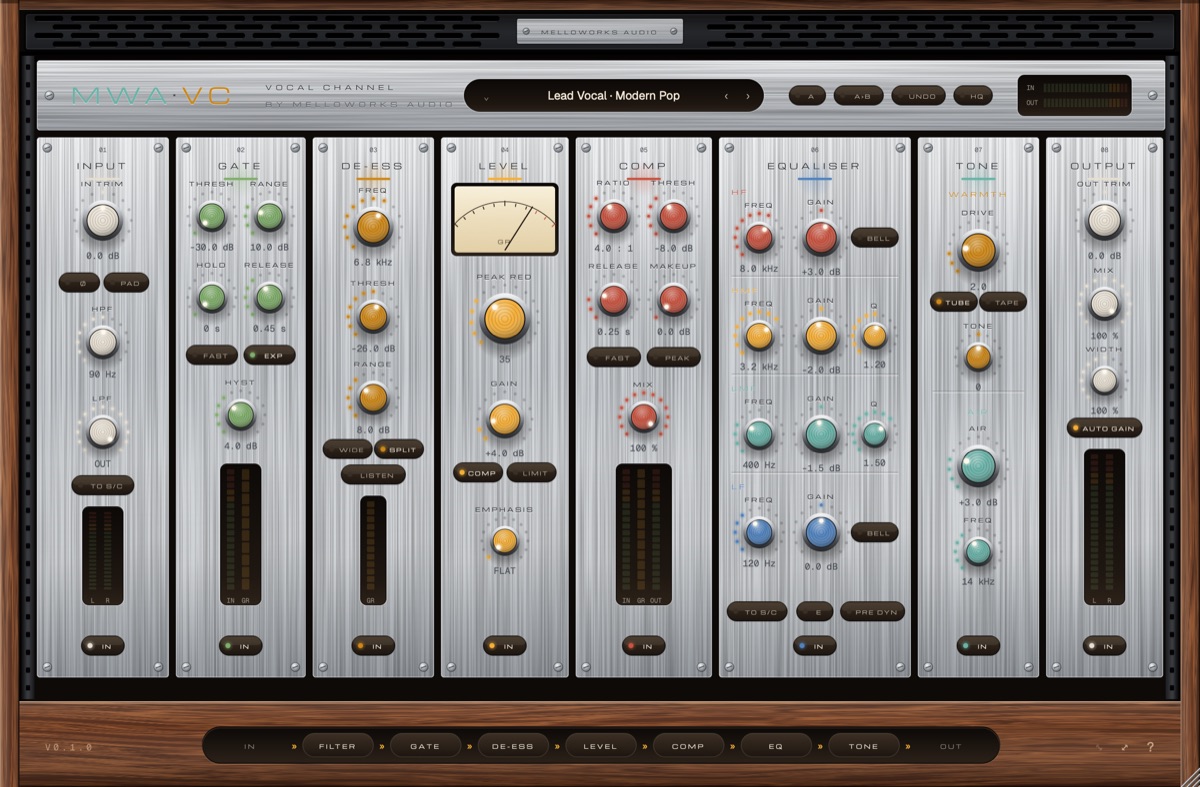
Task: Select LIMIT mode in Level module
Action: (532, 473)
